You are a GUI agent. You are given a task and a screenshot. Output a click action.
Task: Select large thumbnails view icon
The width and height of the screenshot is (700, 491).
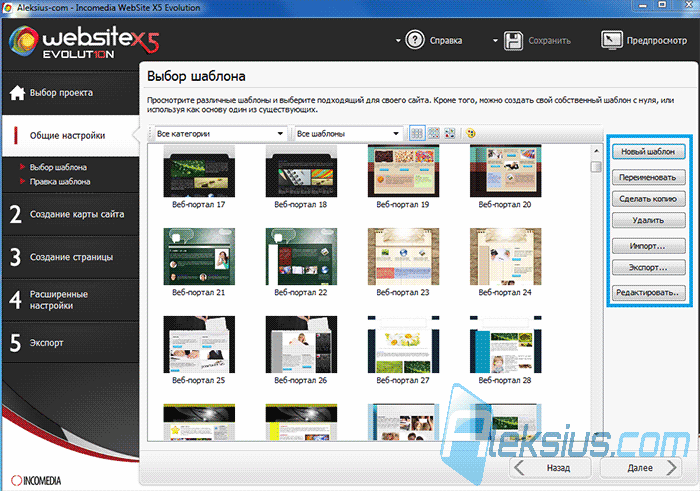(x=450, y=133)
